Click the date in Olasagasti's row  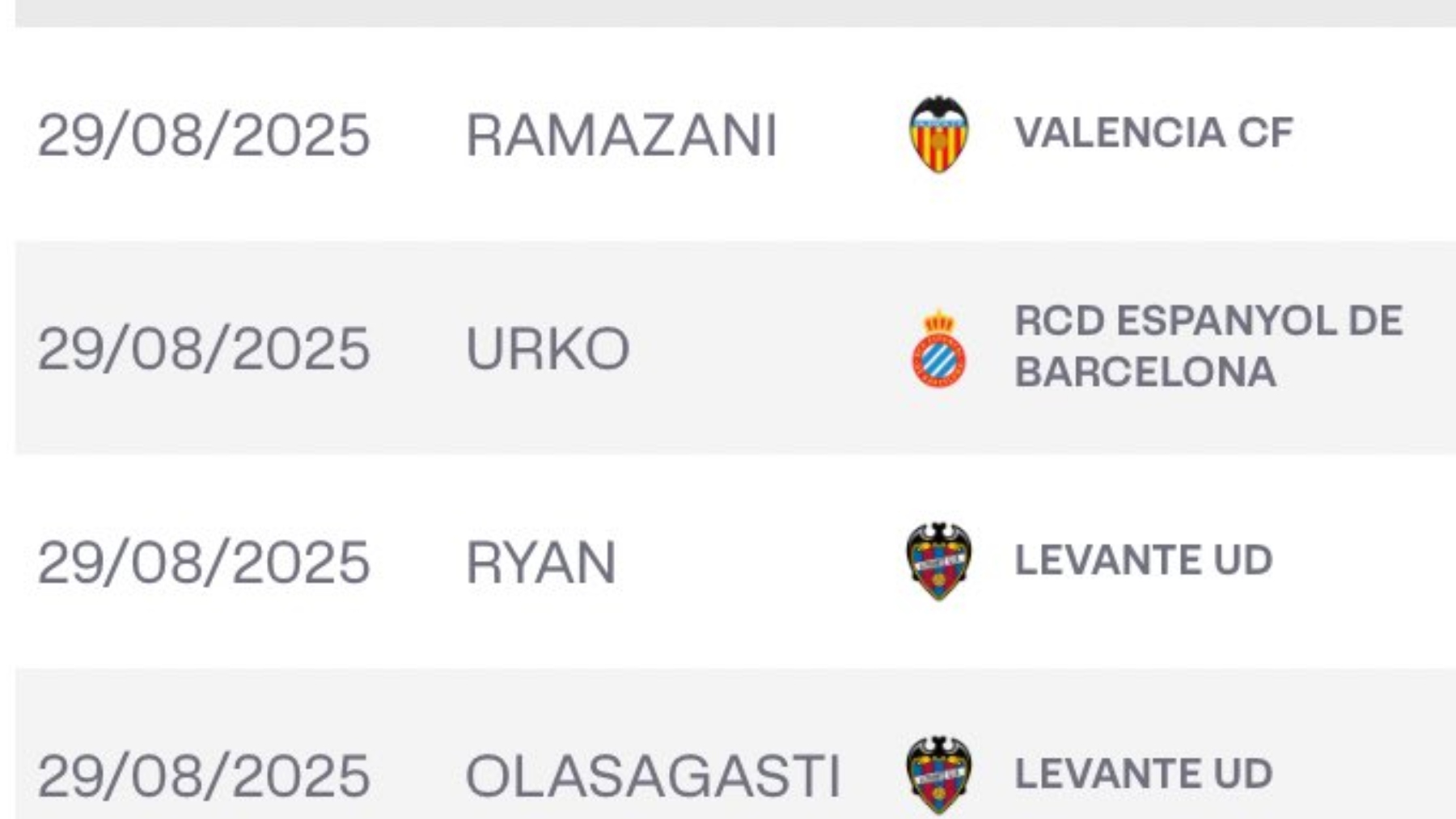(x=204, y=776)
